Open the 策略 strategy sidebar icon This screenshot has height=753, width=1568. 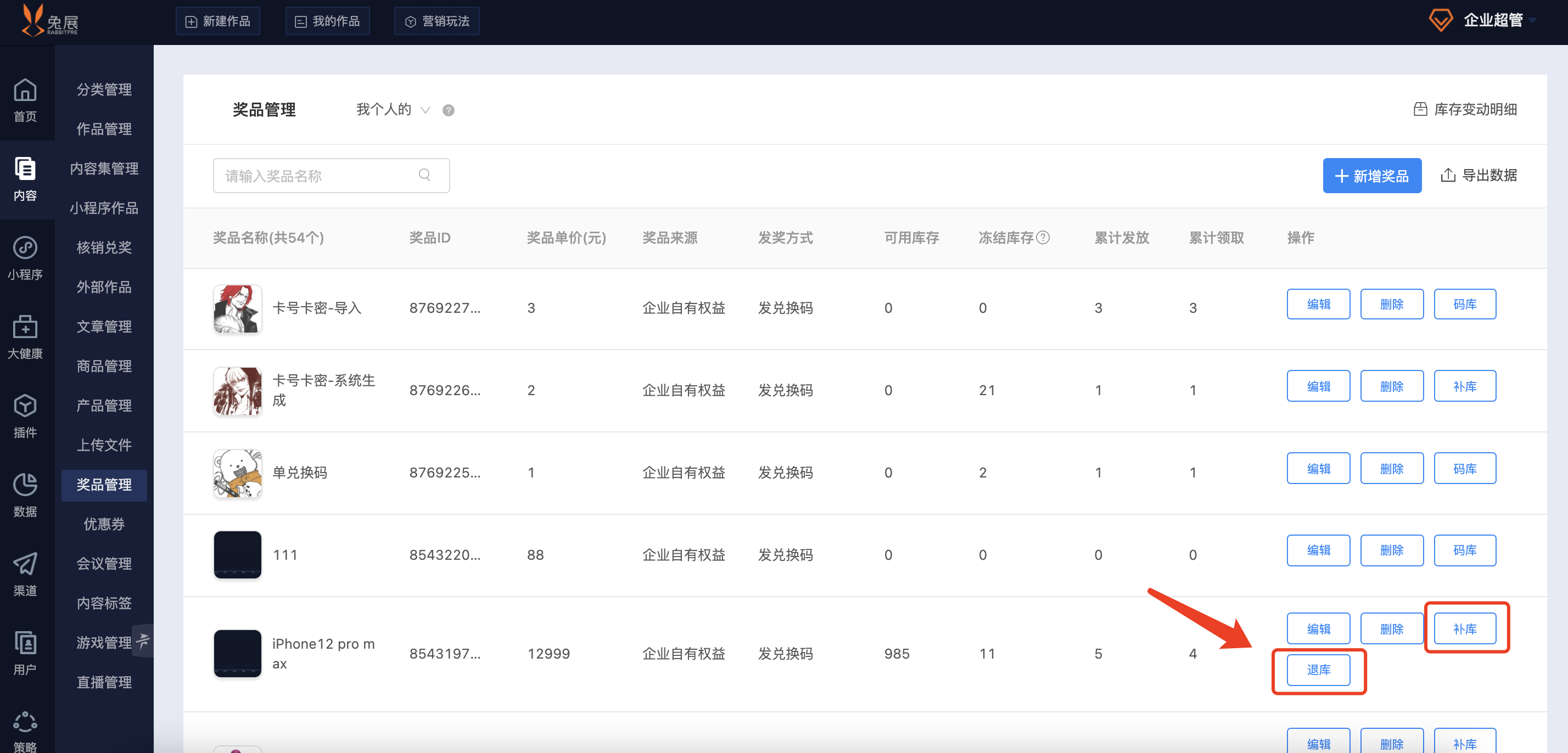(x=25, y=730)
